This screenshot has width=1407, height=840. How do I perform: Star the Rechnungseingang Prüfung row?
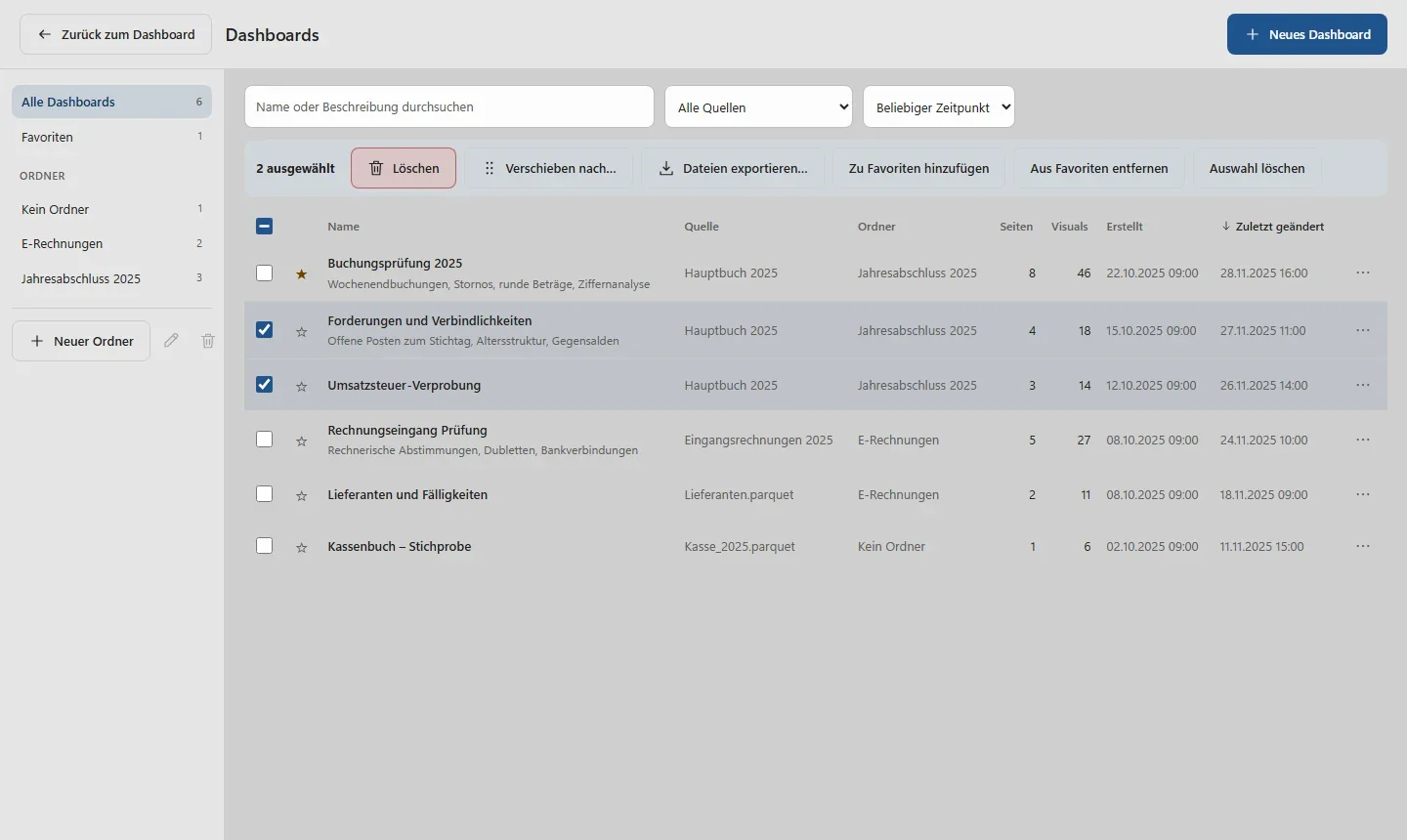(302, 441)
